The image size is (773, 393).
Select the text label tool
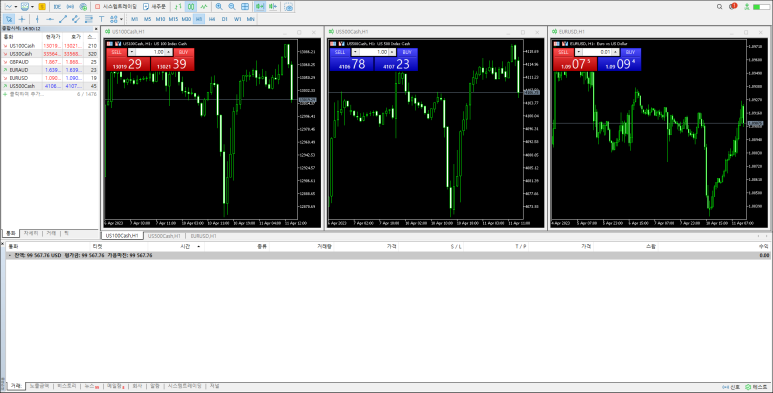(x=102, y=19)
